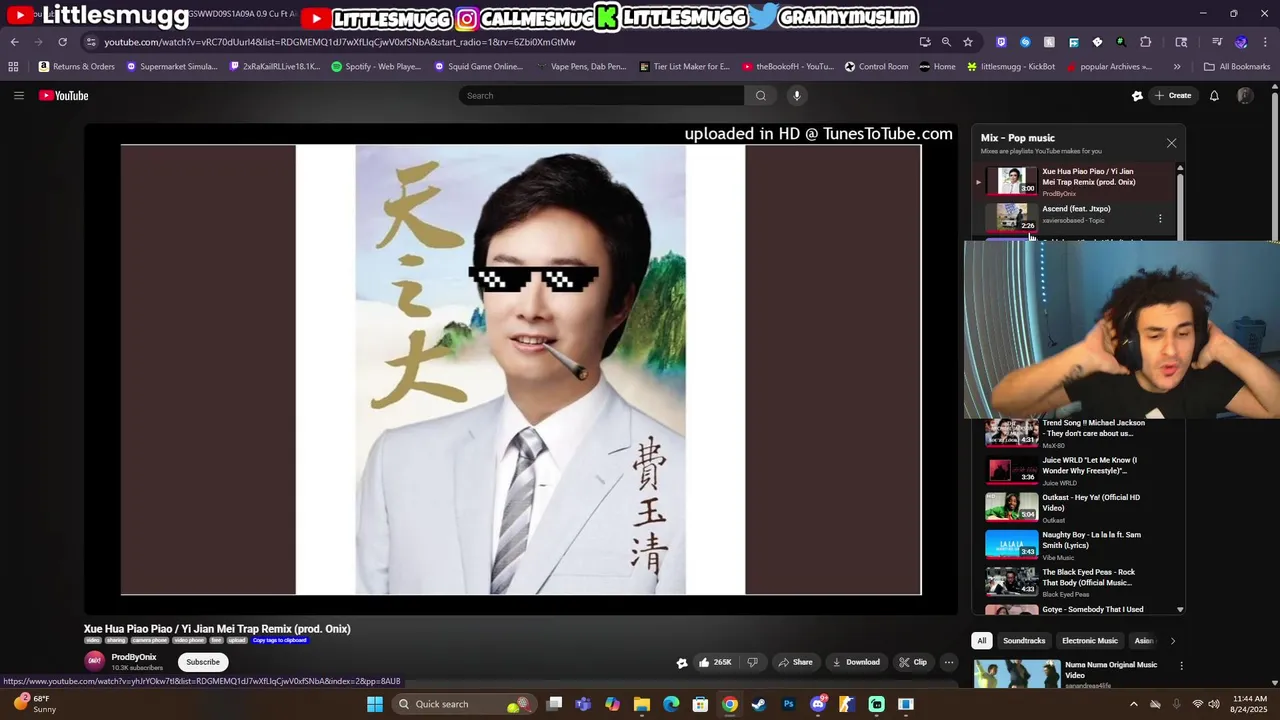The image size is (1280, 720).
Task: Clip the video
Action: click(912, 662)
